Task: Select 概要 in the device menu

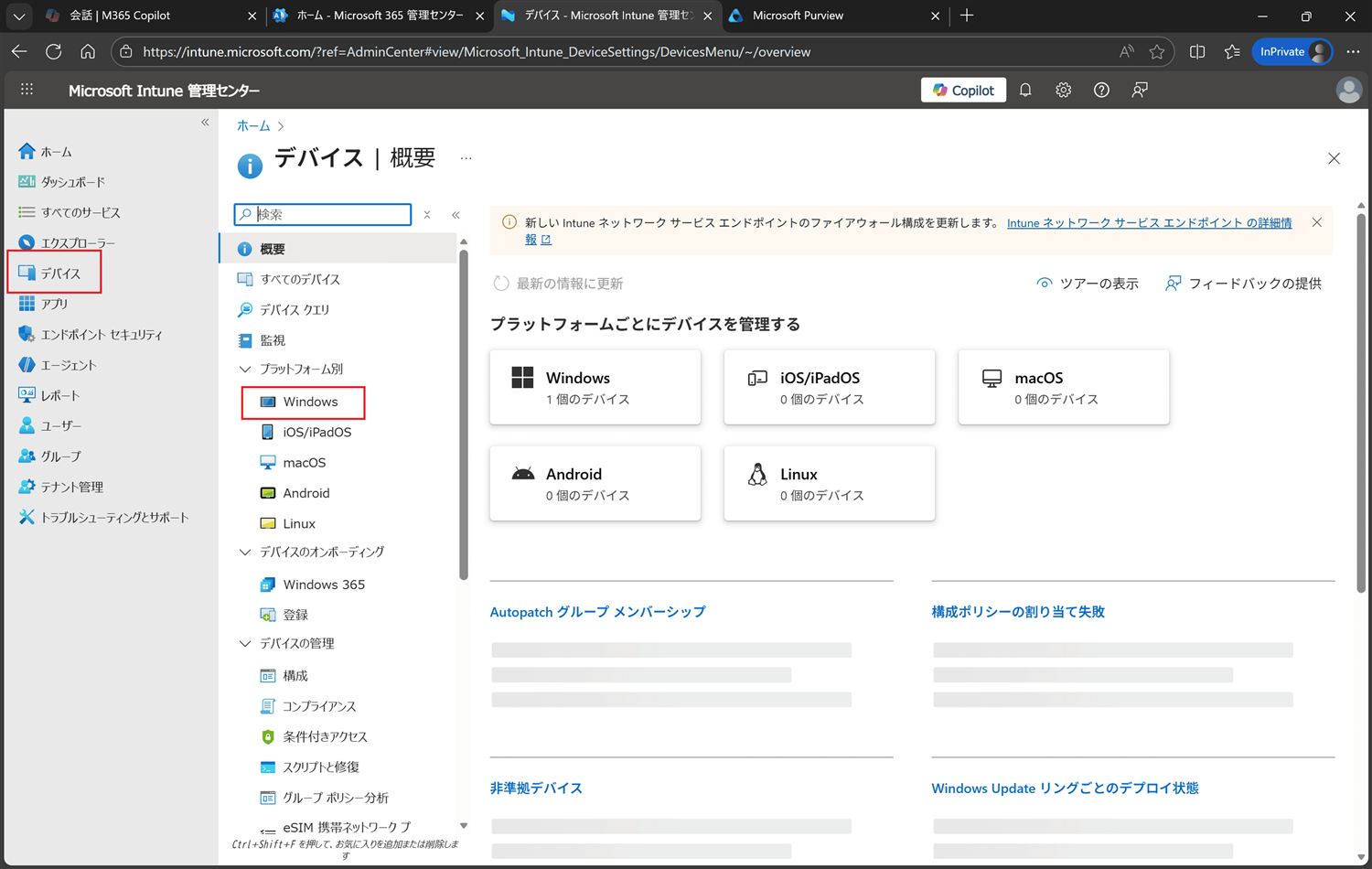Action: coord(338,249)
